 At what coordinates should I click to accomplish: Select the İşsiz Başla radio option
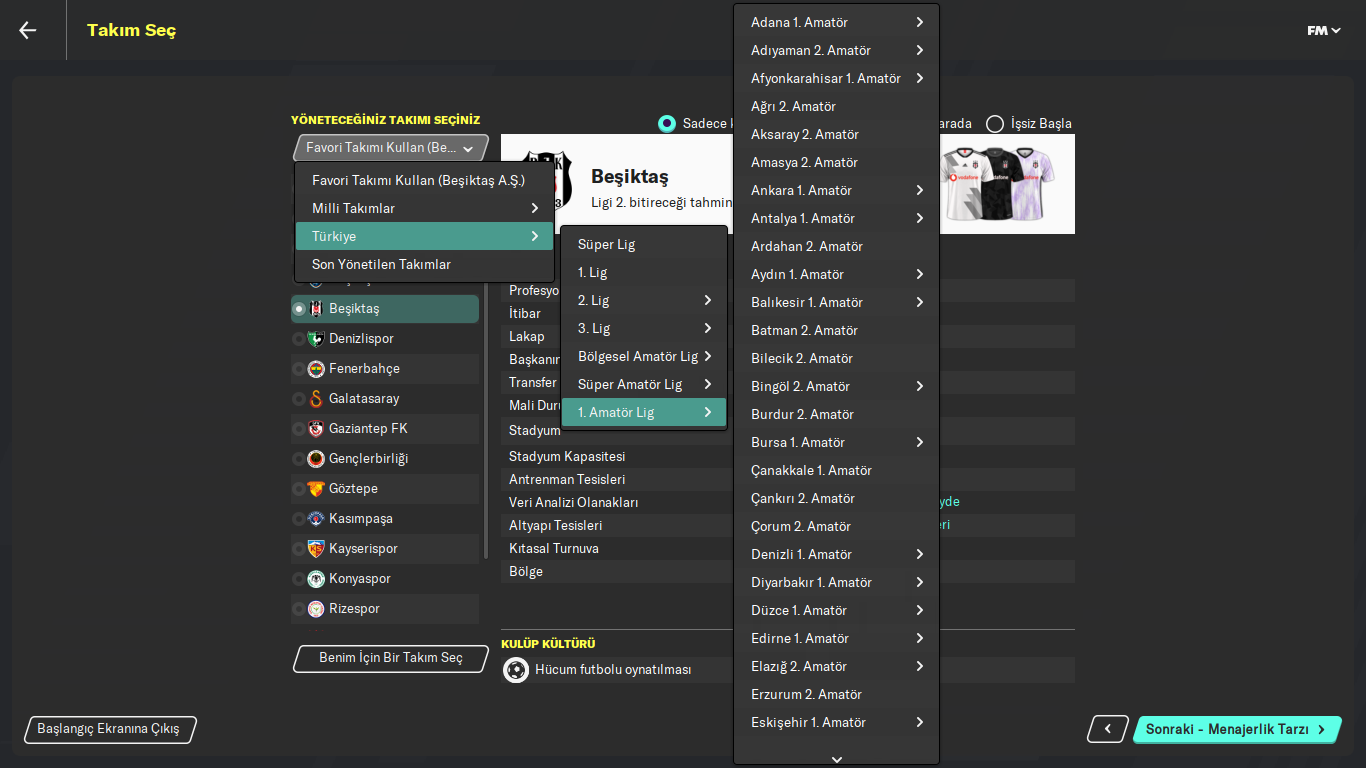coord(995,124)
